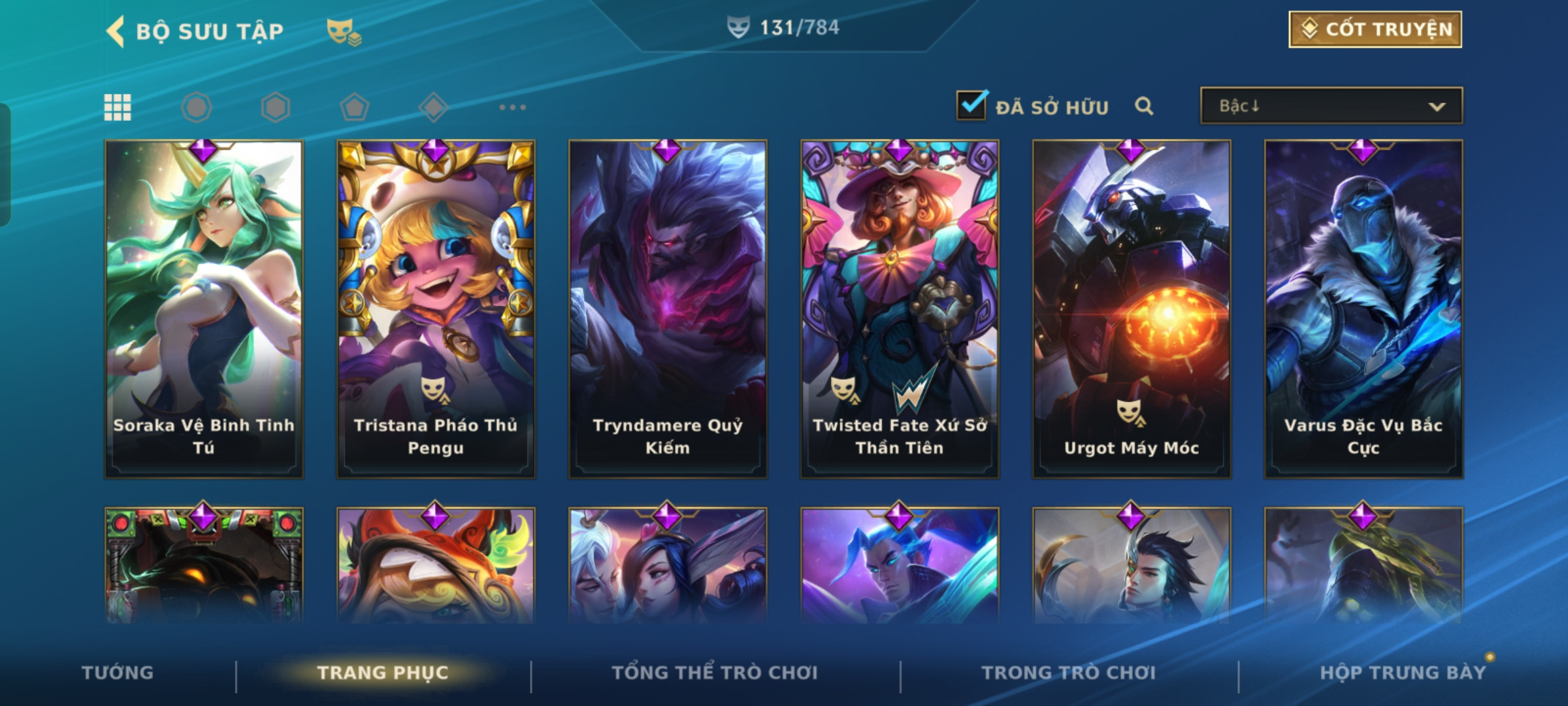Viewport: 1568px width, 706px height.
Task: Select Soraka Vệ Binh Tinh Tú skin
Action: pos(204,309)
